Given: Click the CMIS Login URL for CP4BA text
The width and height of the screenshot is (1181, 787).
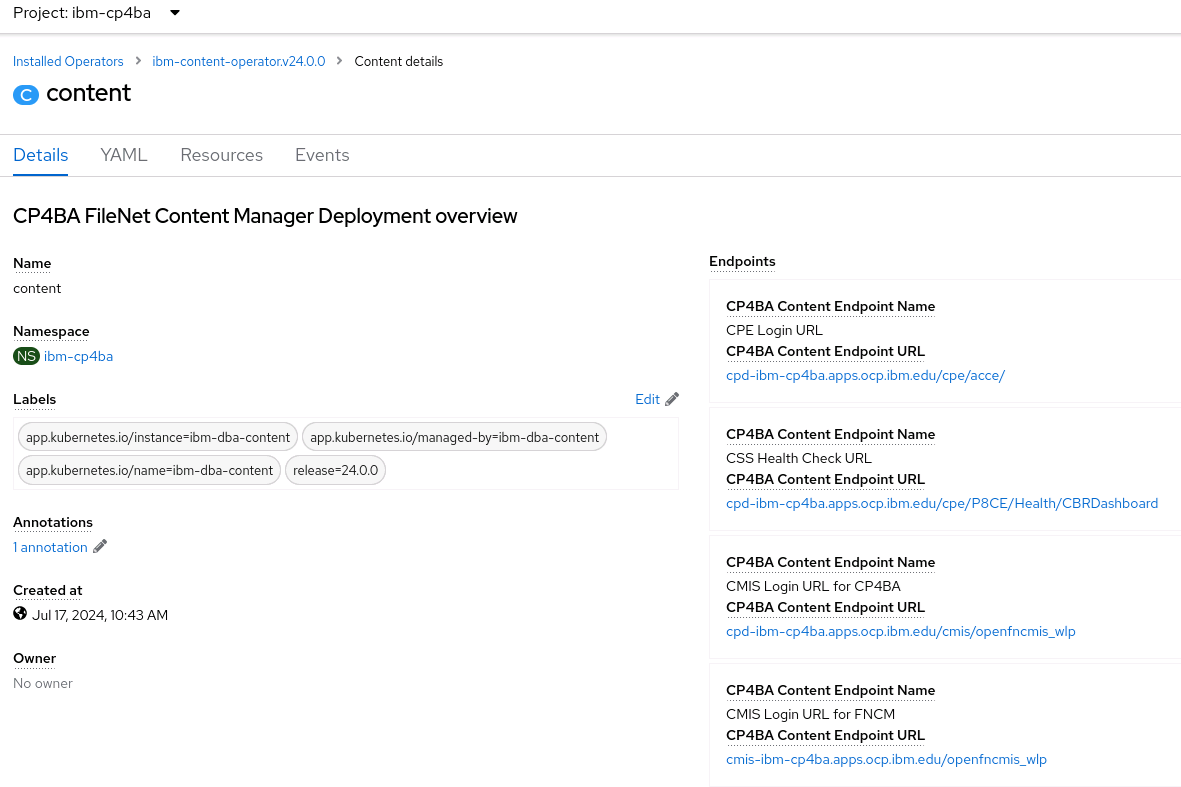Looking at the screenshot, I should 813,586.
